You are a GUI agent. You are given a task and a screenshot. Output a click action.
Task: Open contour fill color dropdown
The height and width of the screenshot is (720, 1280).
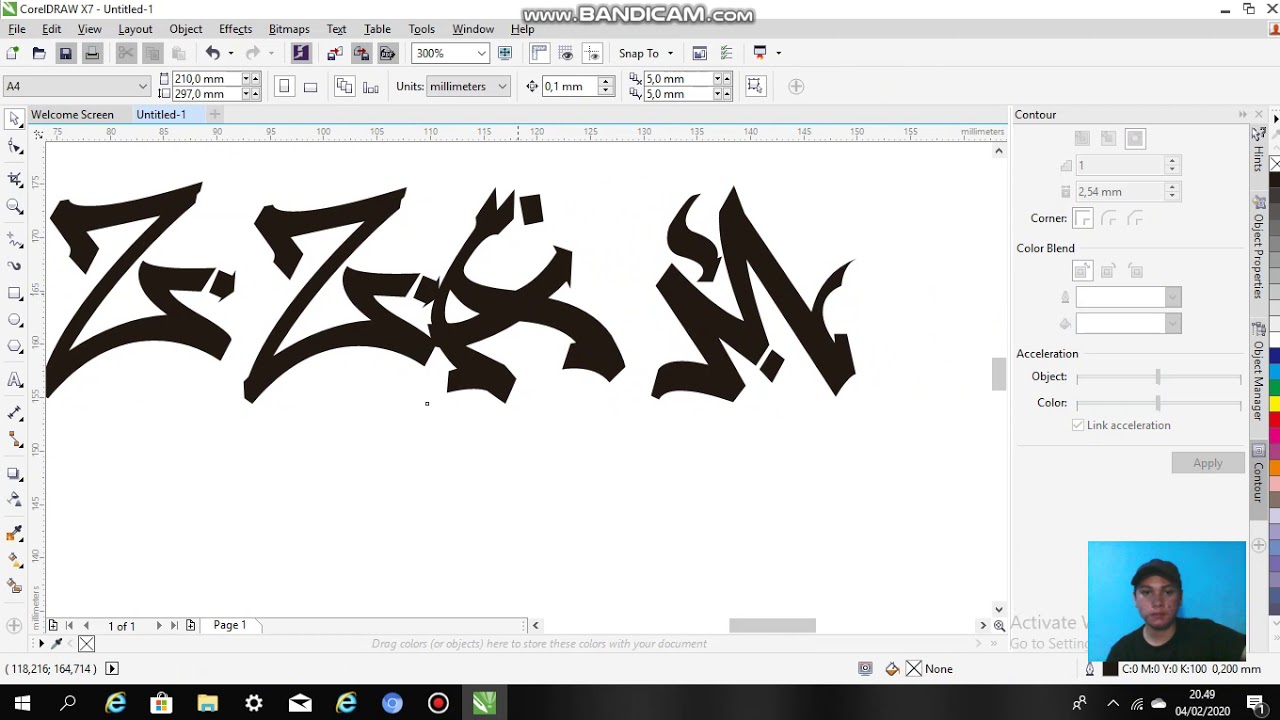[x=1173, y=323]
